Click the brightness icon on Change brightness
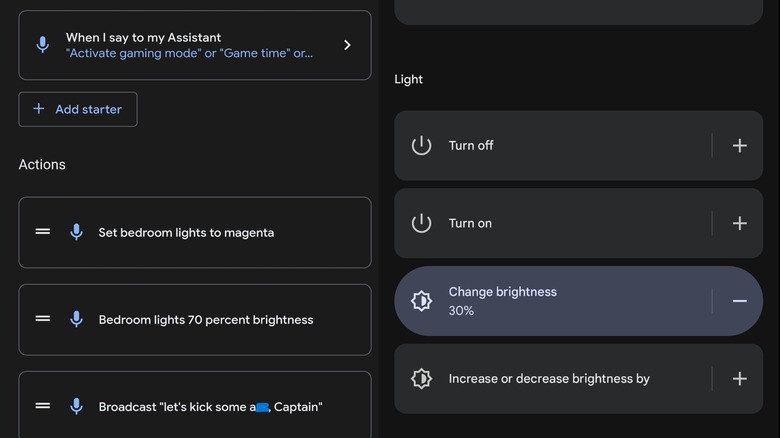The width and height of the screenshot is (780, 438). 421,301
